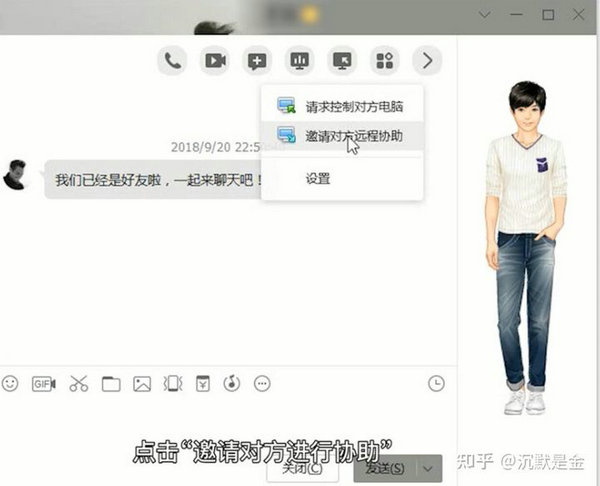Click the remote desktop control icon
Viewport: 600px width, 486px height.
pos(342,61)
